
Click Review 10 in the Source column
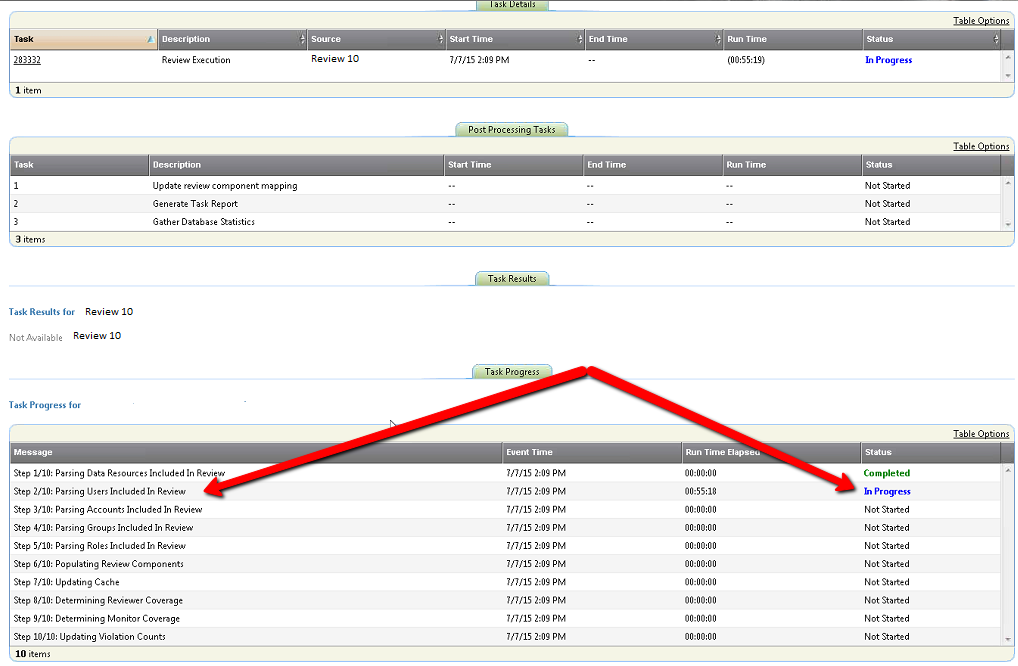[335, 59]
